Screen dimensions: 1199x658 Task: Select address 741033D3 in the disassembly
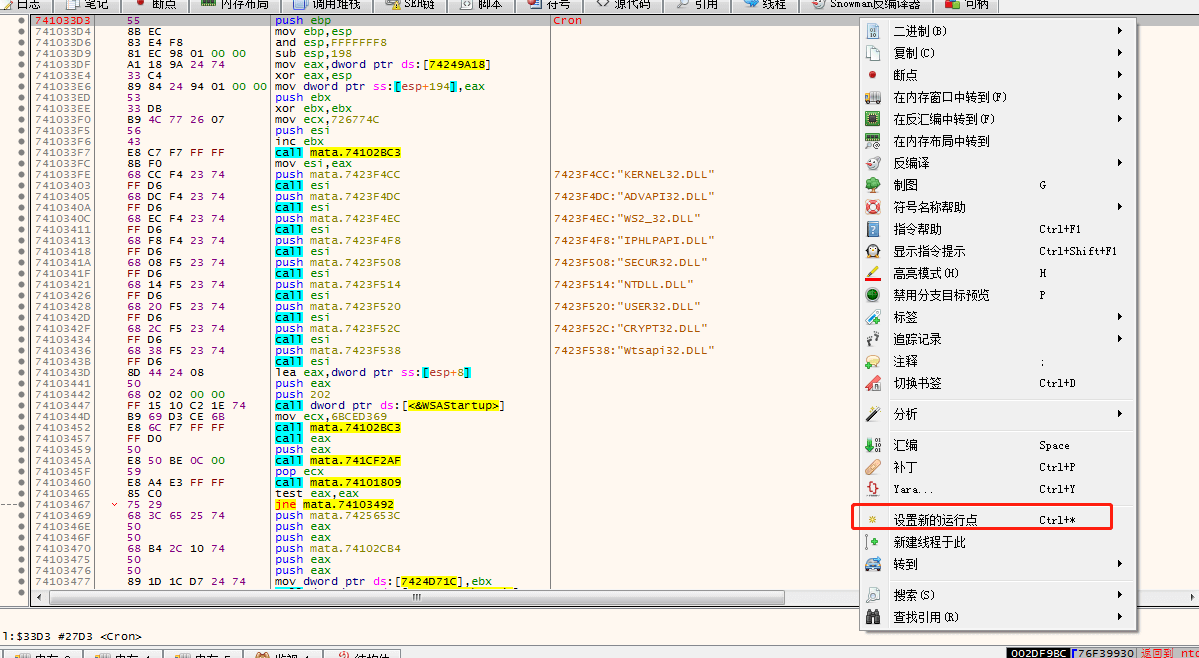click(63, 21)
